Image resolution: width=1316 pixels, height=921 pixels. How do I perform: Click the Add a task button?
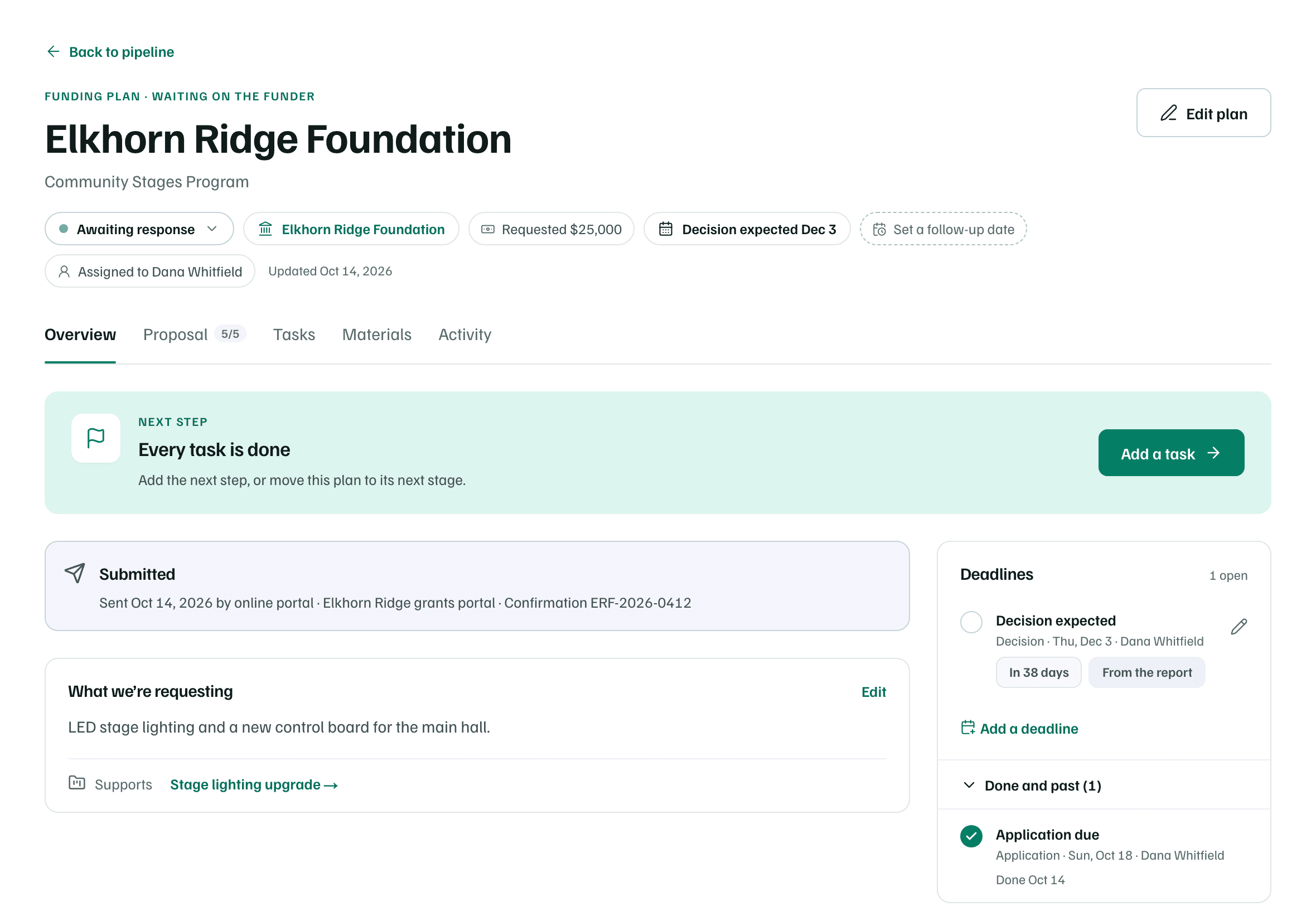(x=1171, y=453)
